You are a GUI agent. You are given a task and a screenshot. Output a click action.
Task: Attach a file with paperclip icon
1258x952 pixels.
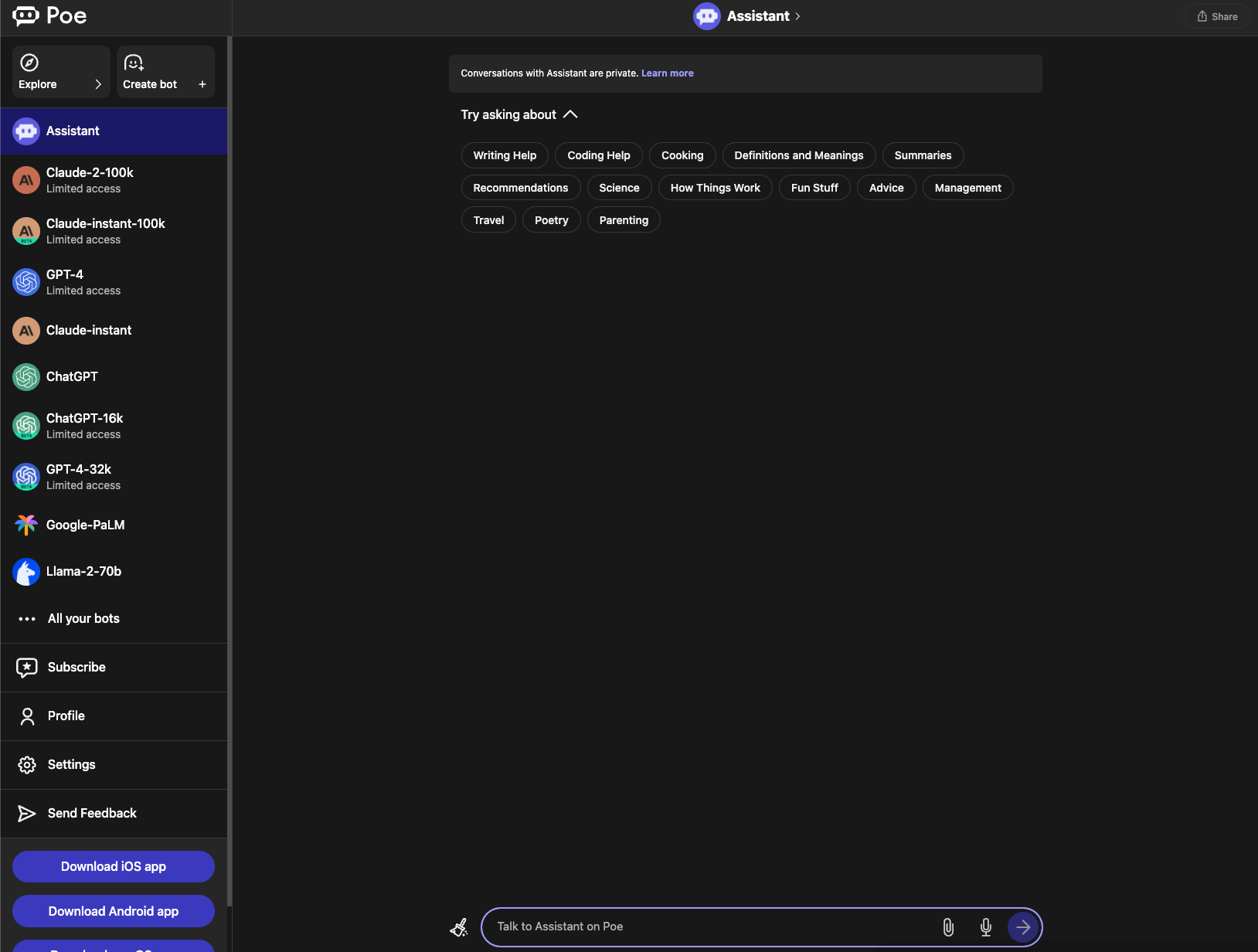point(948,927)
